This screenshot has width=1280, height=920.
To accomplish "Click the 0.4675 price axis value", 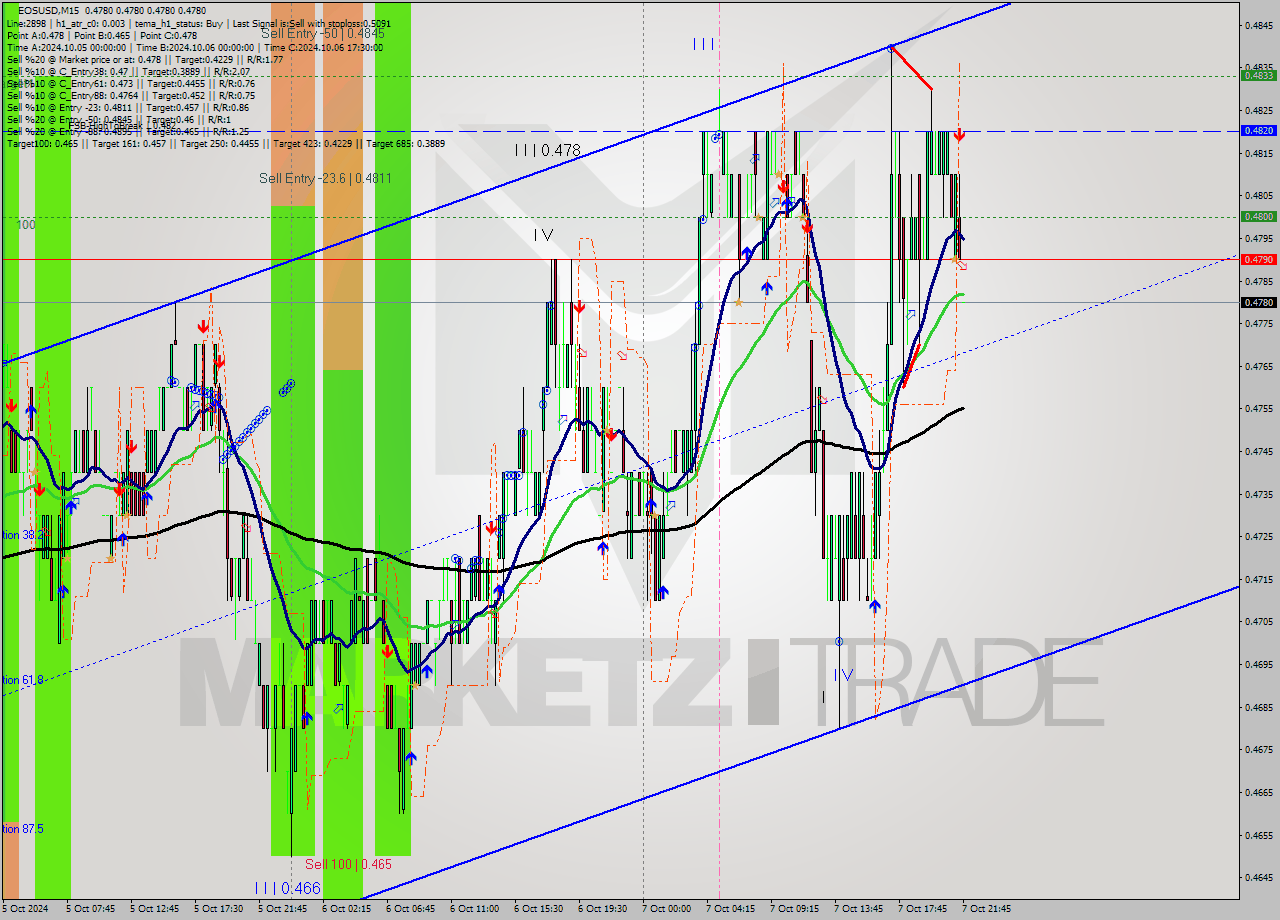I will pos(1258,749).
